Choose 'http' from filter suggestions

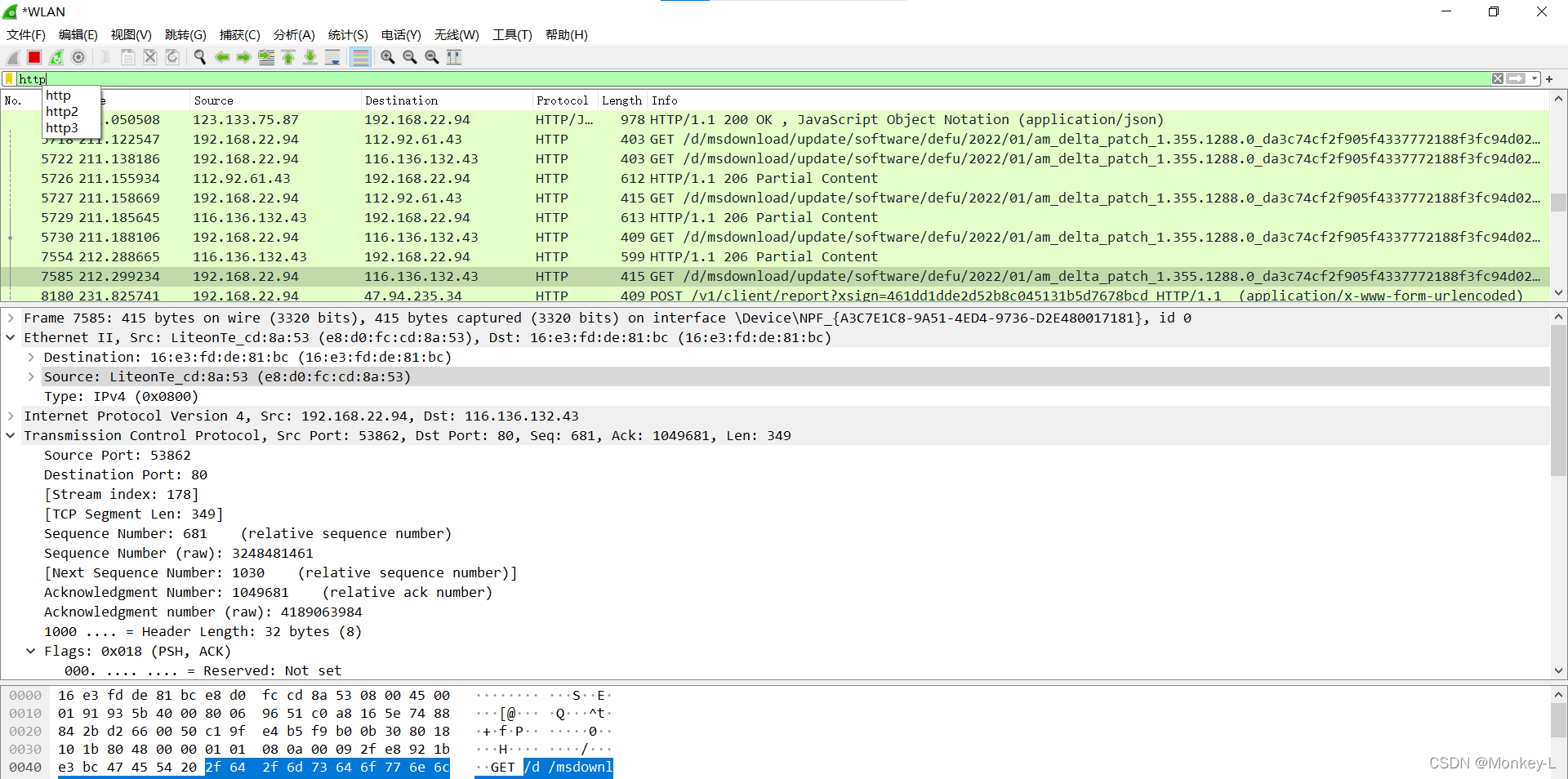coord(59,96)
